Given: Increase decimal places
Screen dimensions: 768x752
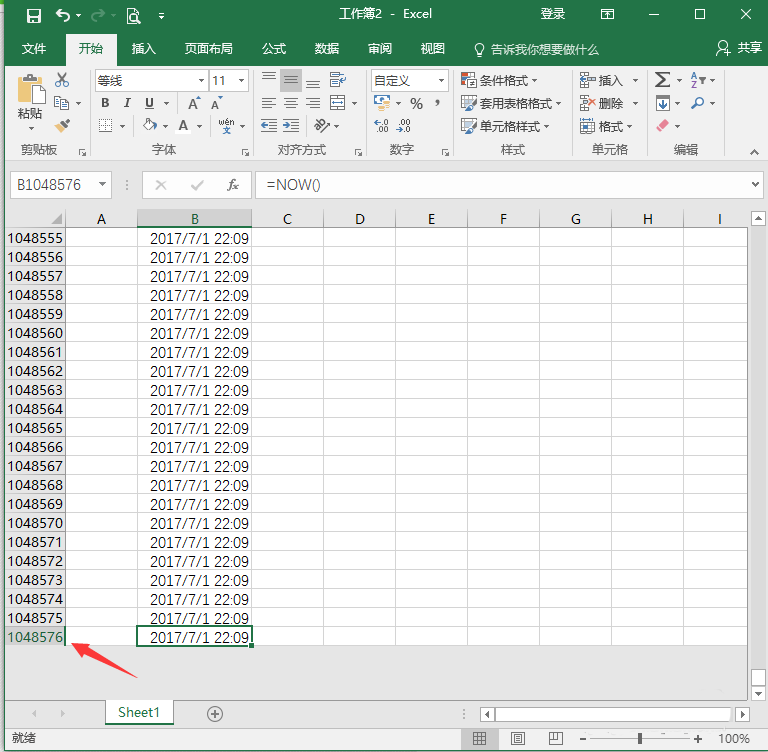Looking at the screenshot, I should coord(381,126).
